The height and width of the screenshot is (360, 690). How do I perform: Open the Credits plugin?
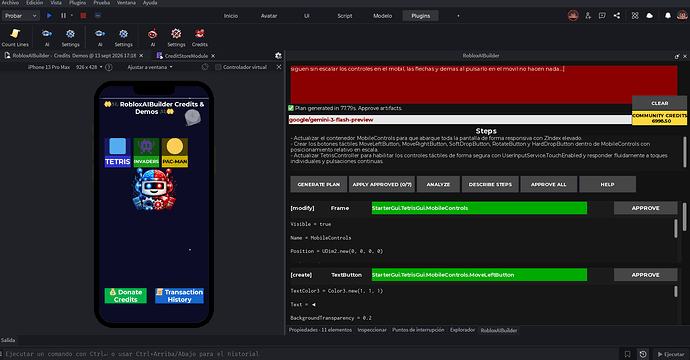[x=199, y=37]
